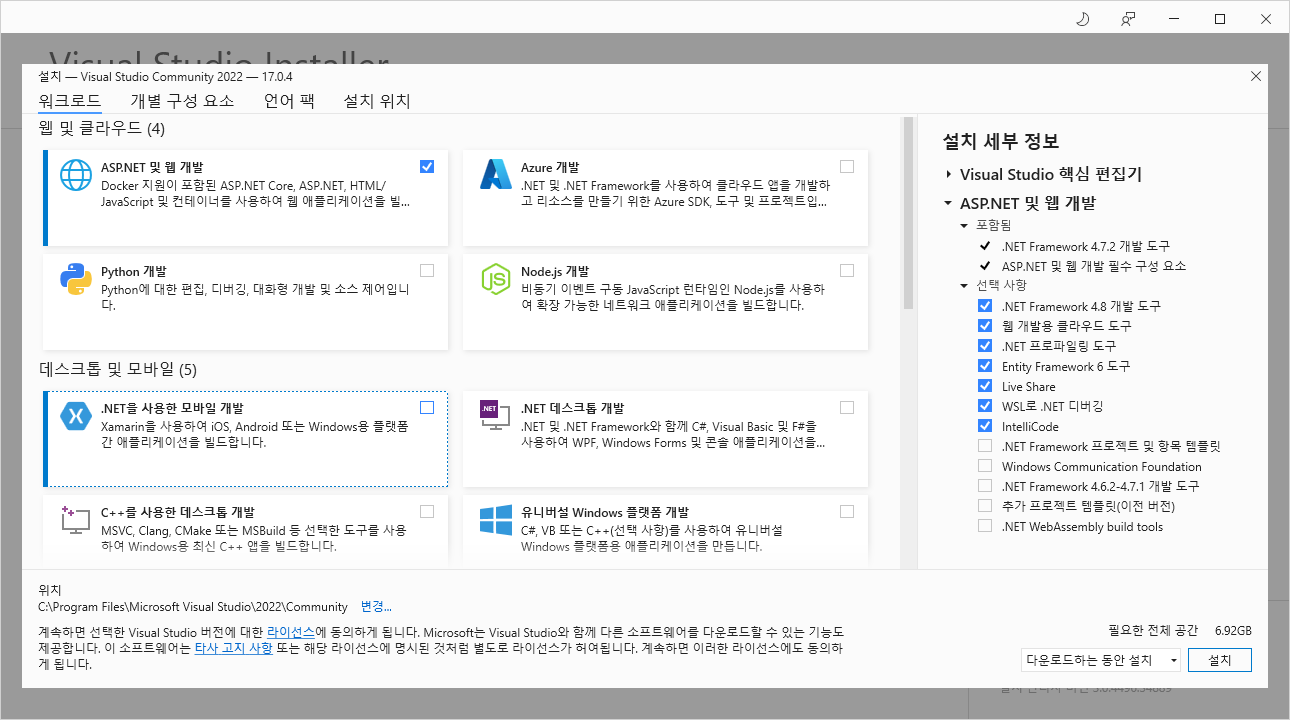Click the 데스크톱 및 모바일 (5) heading
Viewport: 1290px width, 720px height.
pyautogui.click(x=118, y=369)
